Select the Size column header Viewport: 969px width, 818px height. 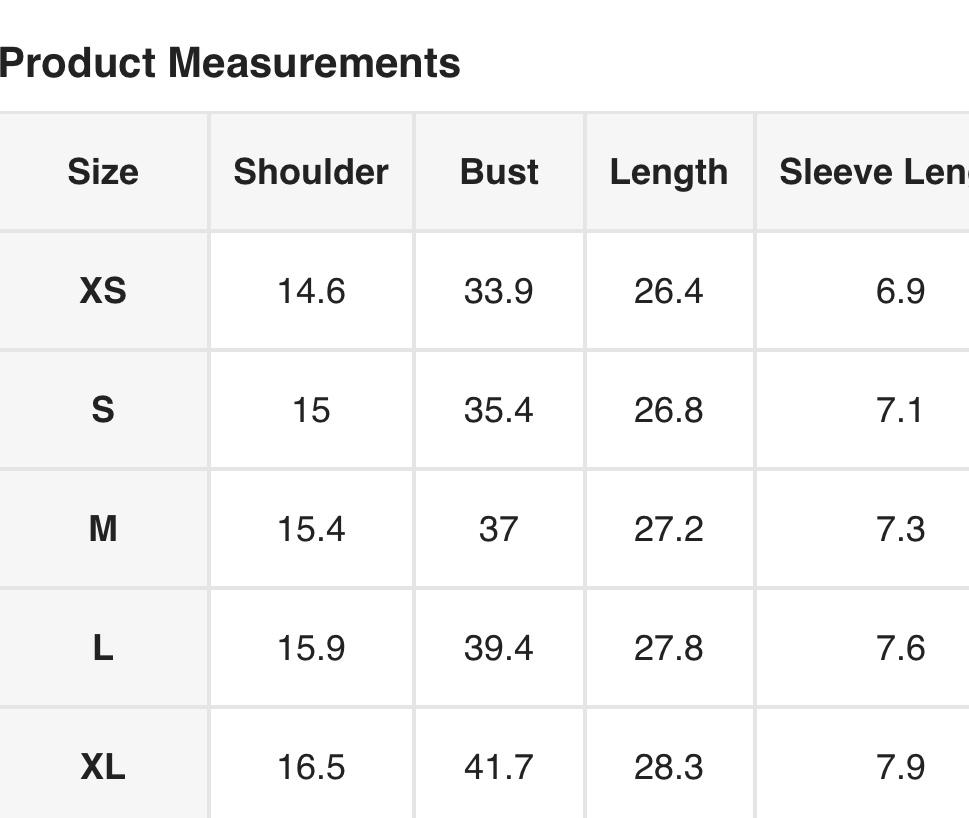pyautogui.click(x=103, y=172)
